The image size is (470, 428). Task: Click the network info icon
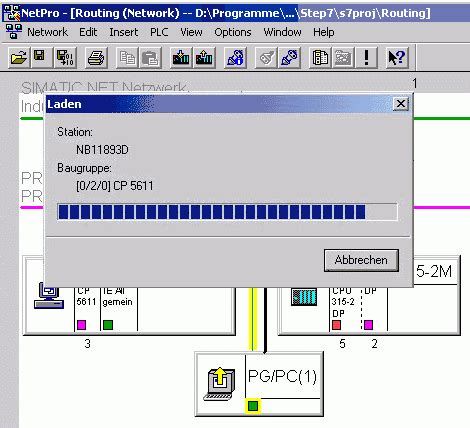pos(235,58)
